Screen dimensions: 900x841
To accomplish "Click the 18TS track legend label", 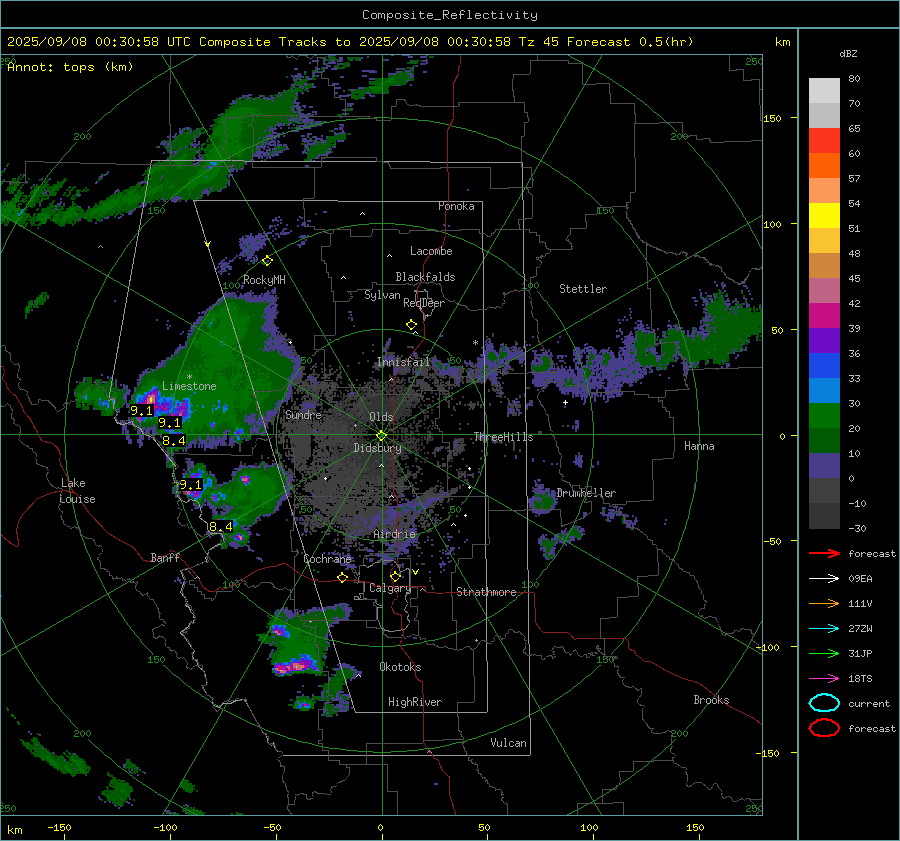I will pyautogui.click(x=860, y=679).
